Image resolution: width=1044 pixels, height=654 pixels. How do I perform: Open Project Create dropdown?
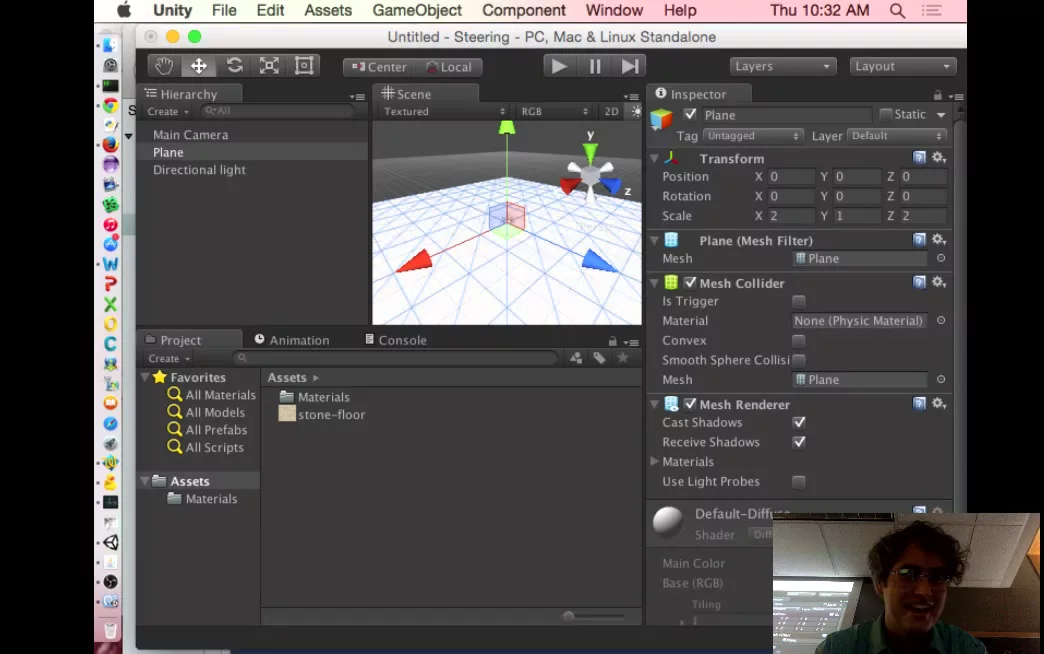(169, 358)
